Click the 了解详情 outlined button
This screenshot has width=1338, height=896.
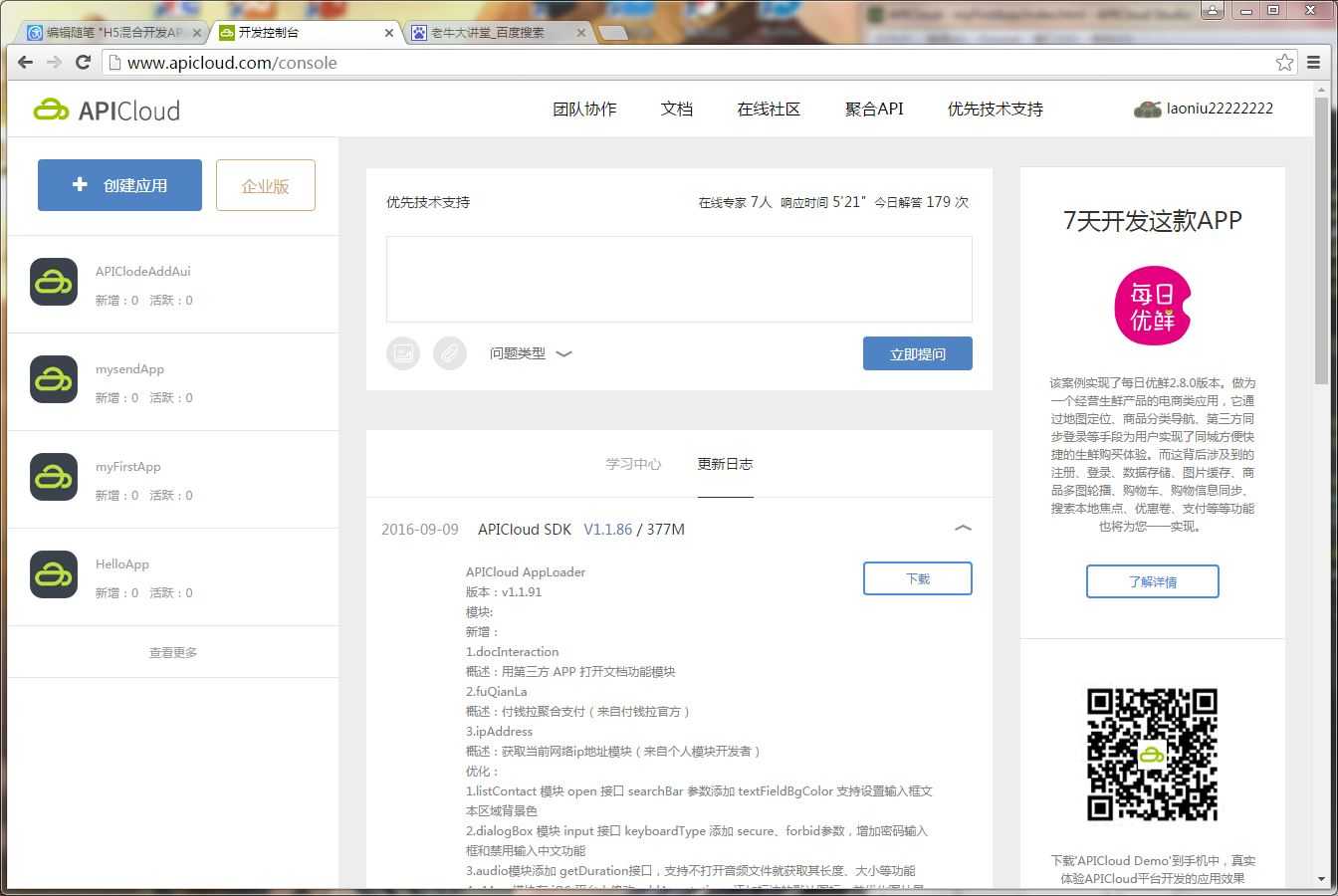click(1152, 581)
